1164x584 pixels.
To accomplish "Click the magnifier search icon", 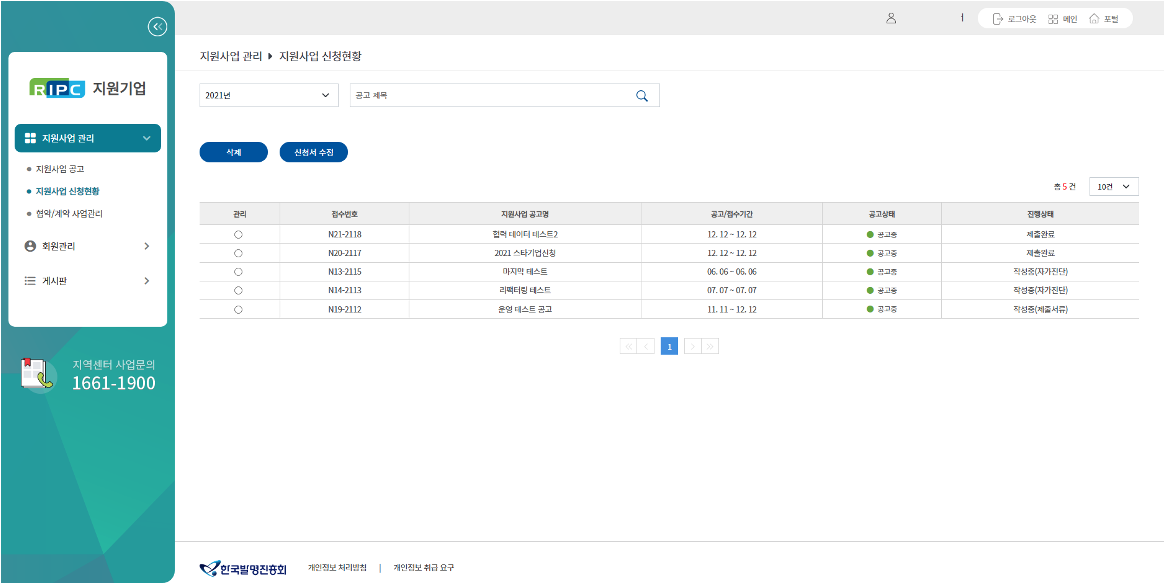I will click(642, 96).
